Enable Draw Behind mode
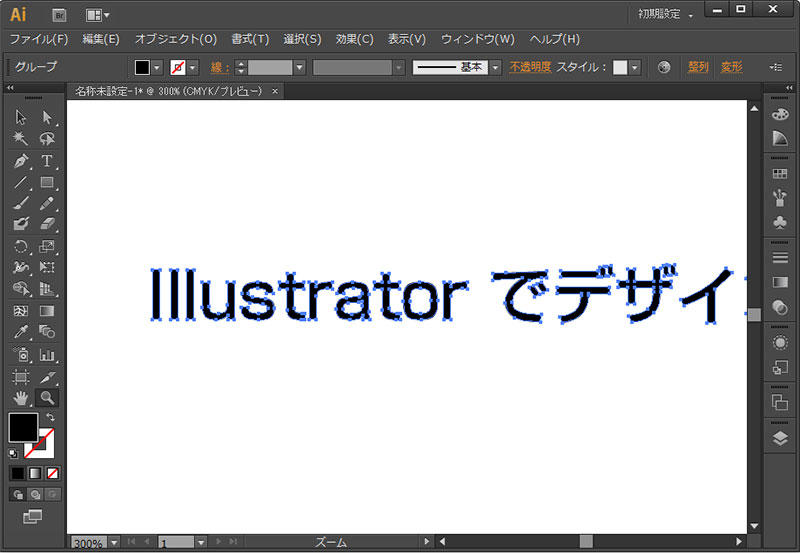 click(35, 494)
